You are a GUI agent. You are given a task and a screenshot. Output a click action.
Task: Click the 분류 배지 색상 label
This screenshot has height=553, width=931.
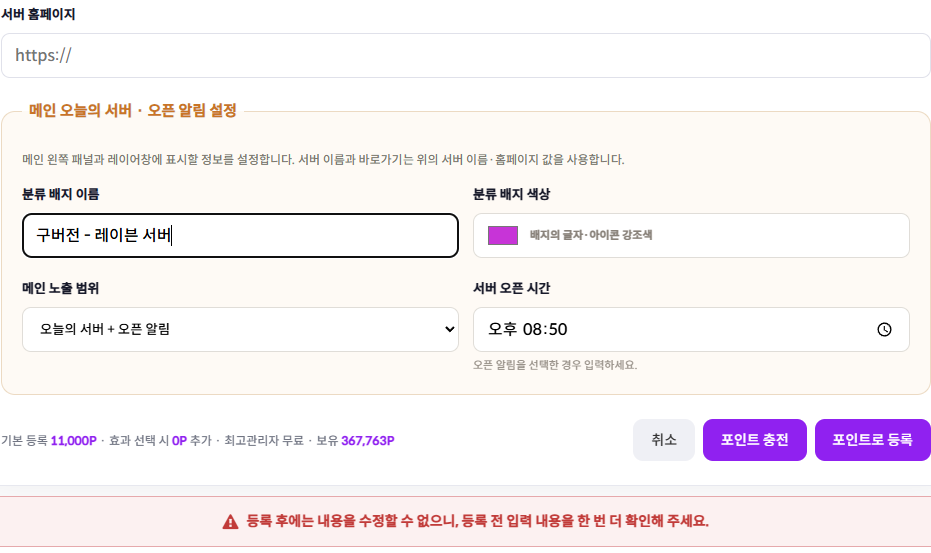click(511, 194)
